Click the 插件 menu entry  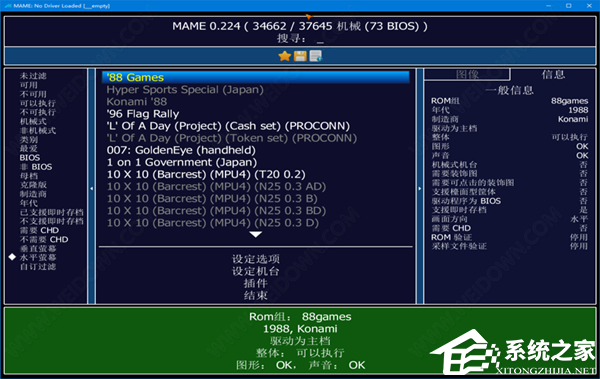click(x=256, y=283)
